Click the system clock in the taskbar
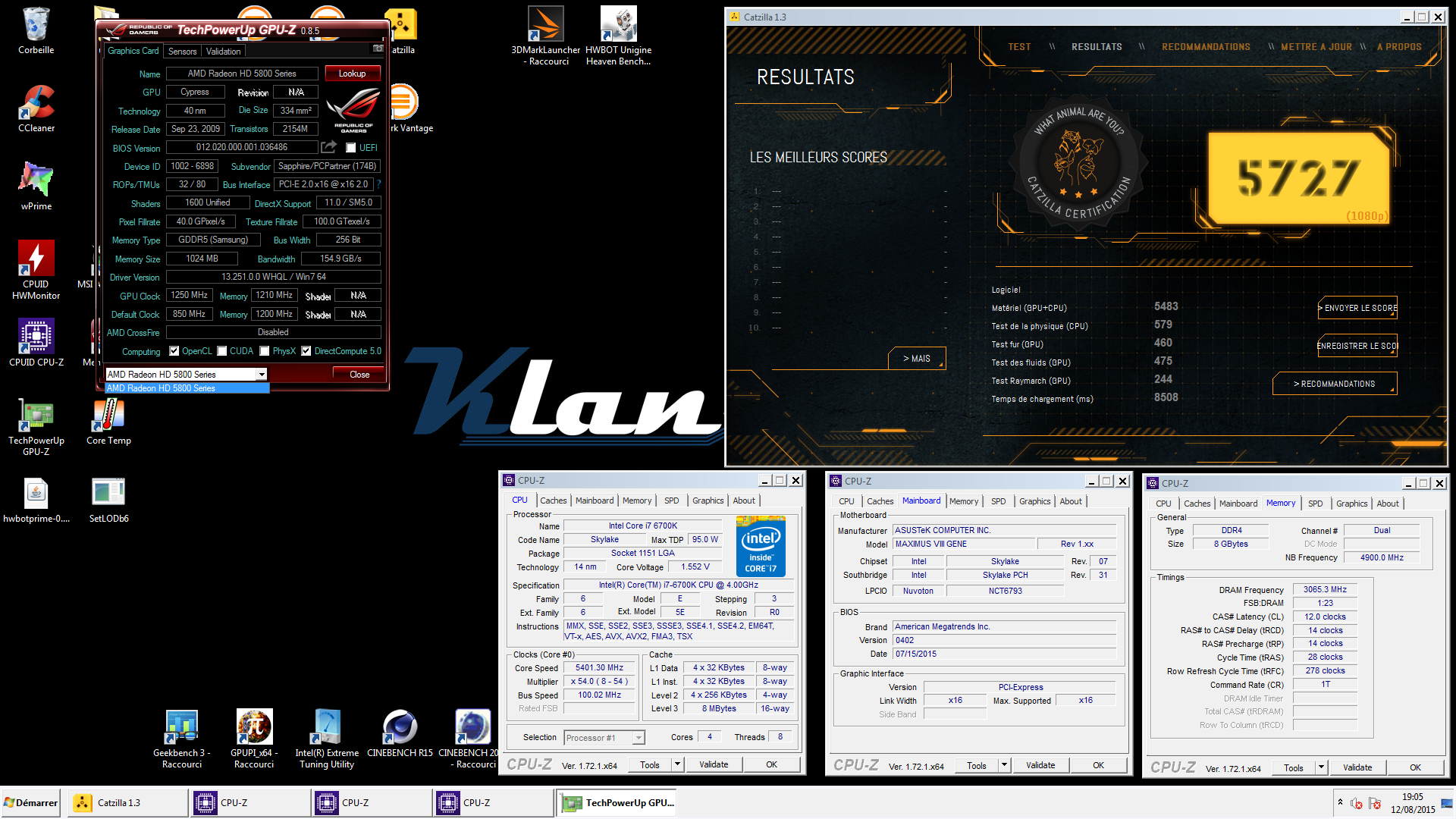The width and height of the screenshot is (1456, 819). 1413,803
